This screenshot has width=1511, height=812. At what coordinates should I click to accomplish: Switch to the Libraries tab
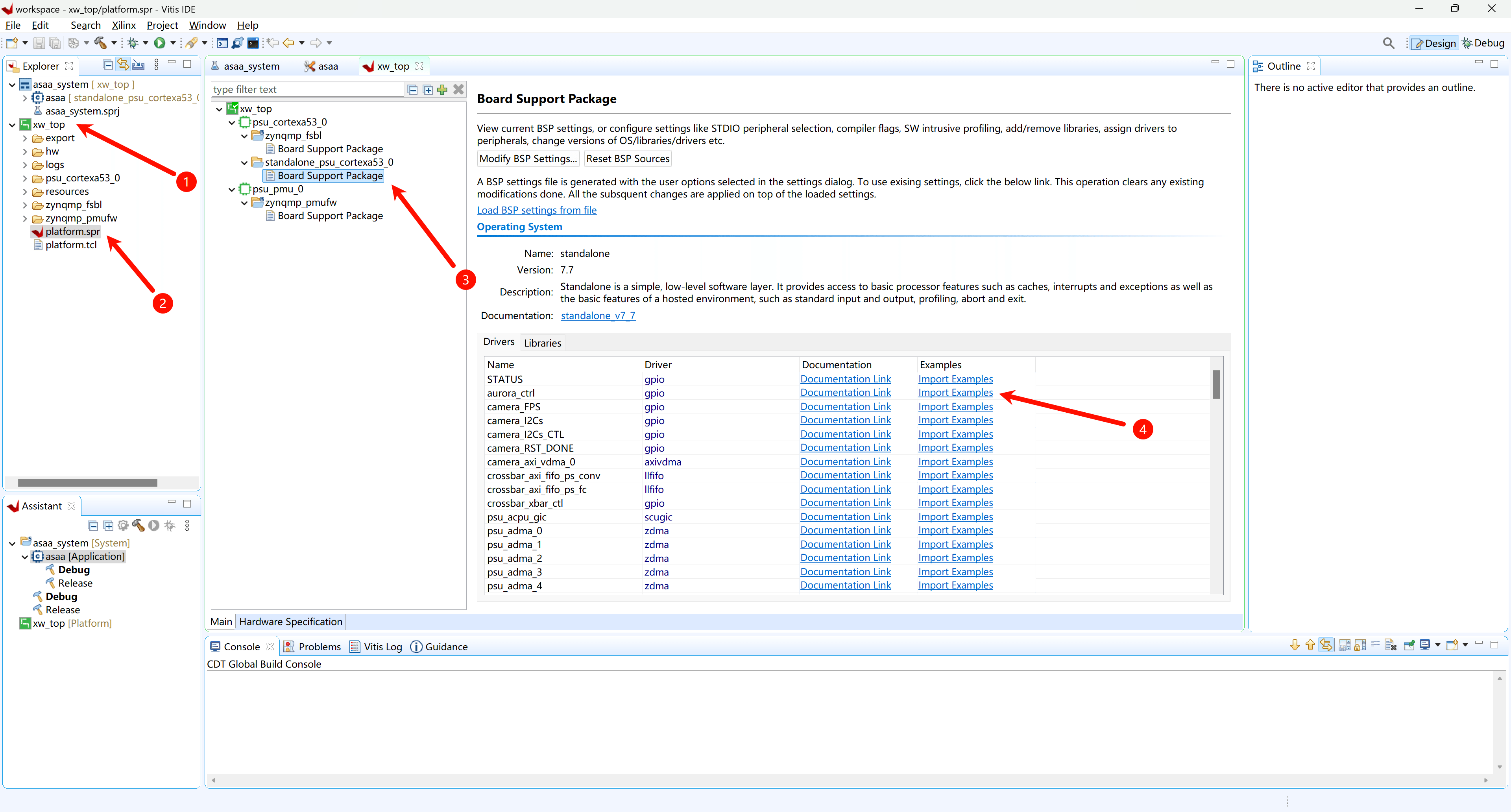coord(542,343)
